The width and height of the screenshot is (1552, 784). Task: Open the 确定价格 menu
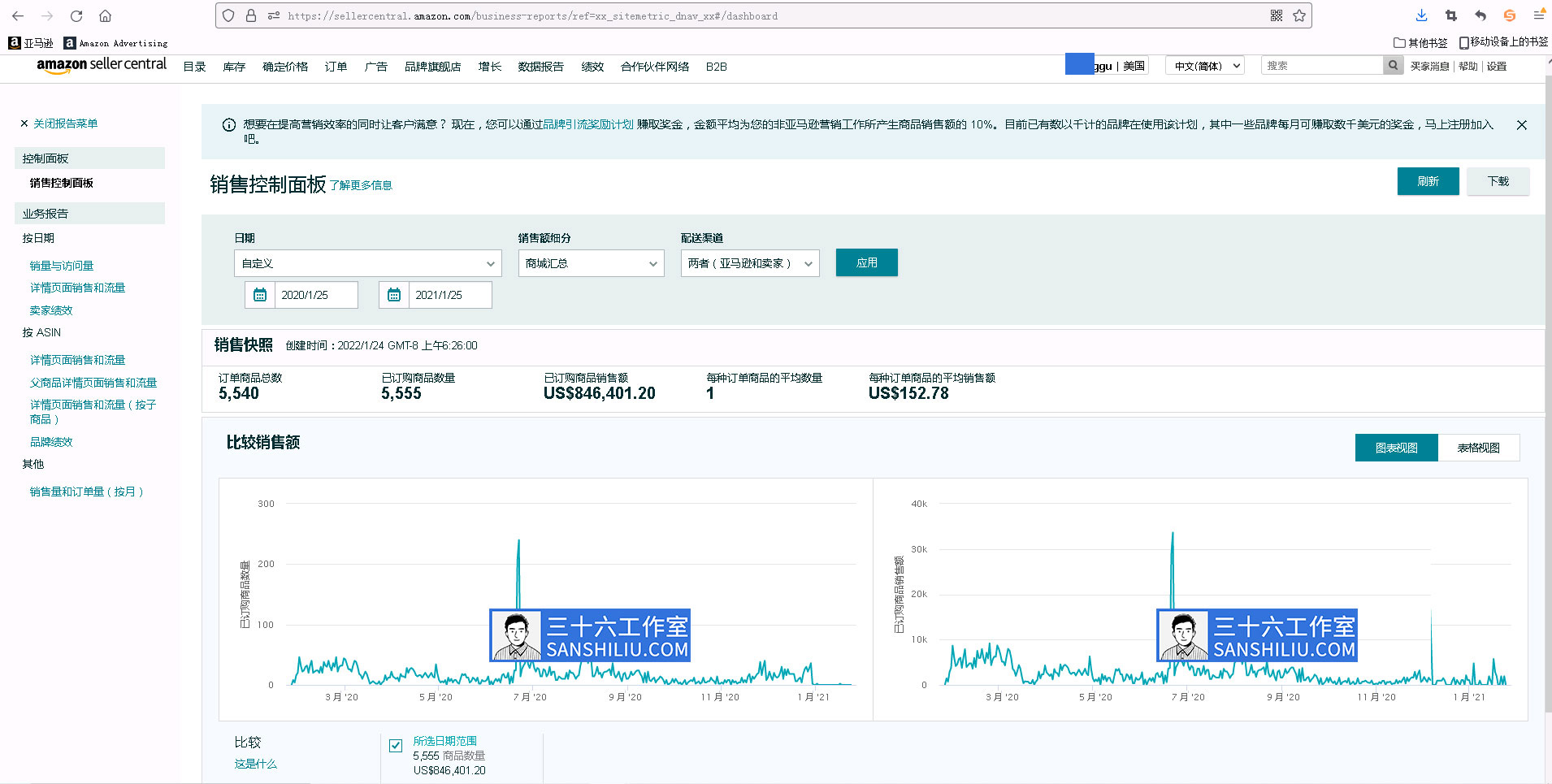tap(285, 67)
